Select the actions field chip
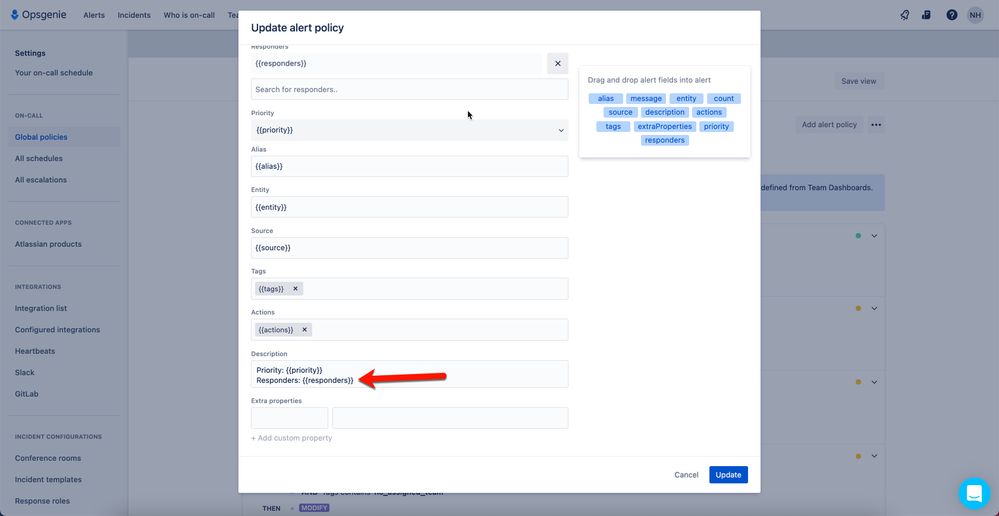Image resolution: width=999 pixels, height=516 pixels. (709, 112)
